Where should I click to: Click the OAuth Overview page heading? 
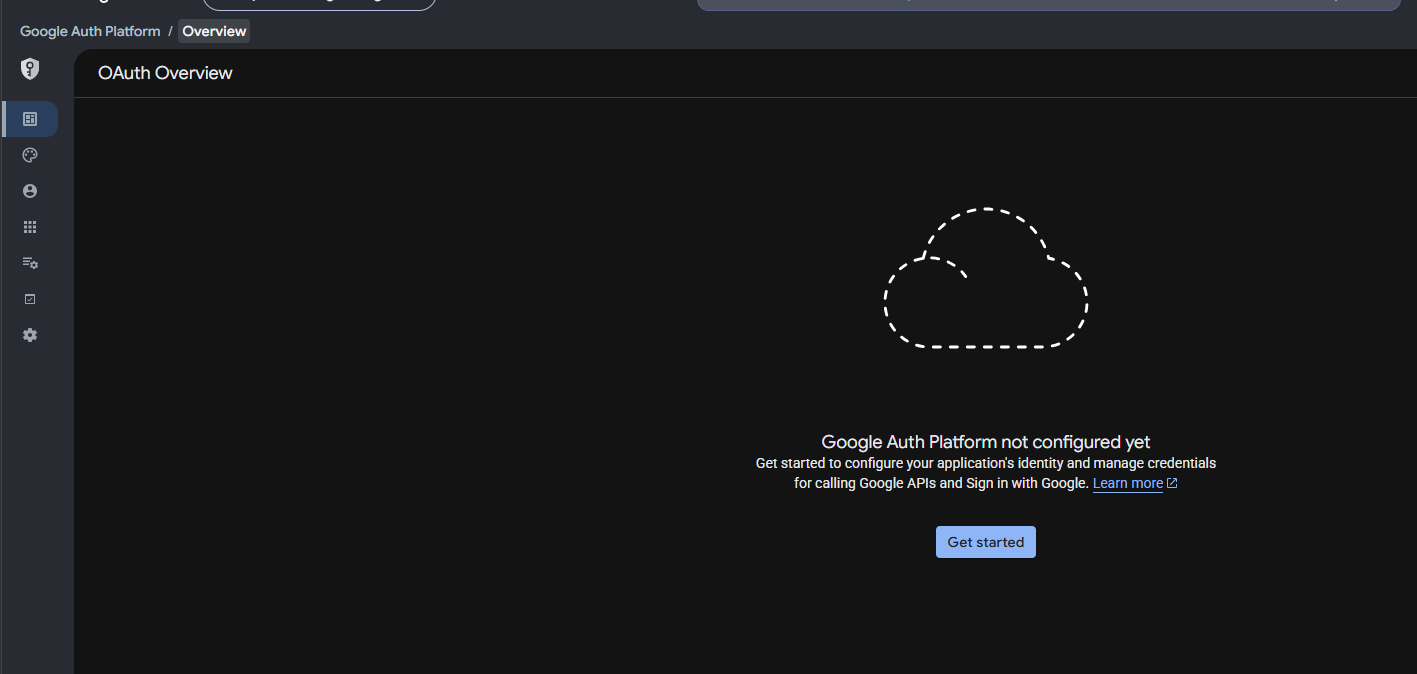(x=165, y=73)
